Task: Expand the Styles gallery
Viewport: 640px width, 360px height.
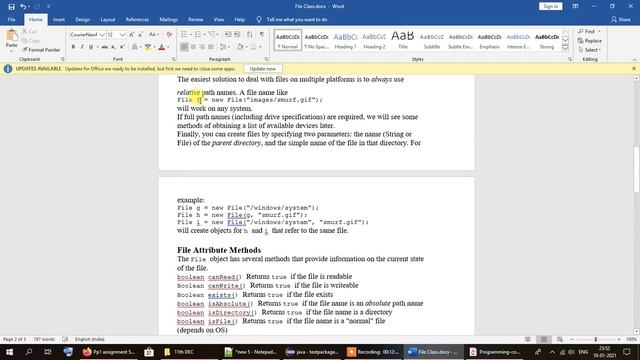Action: point(565,48)
